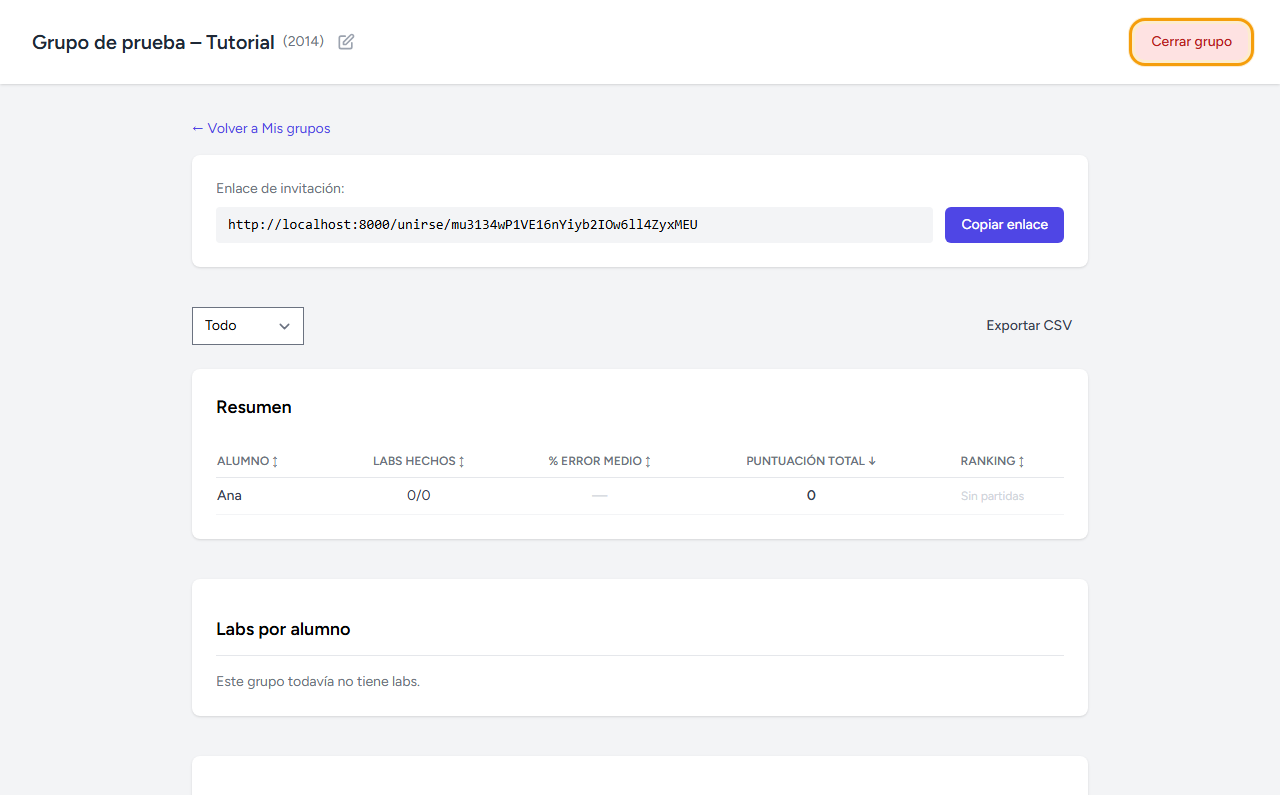Click the Labs por alumno heading

[x=283, y=630]
